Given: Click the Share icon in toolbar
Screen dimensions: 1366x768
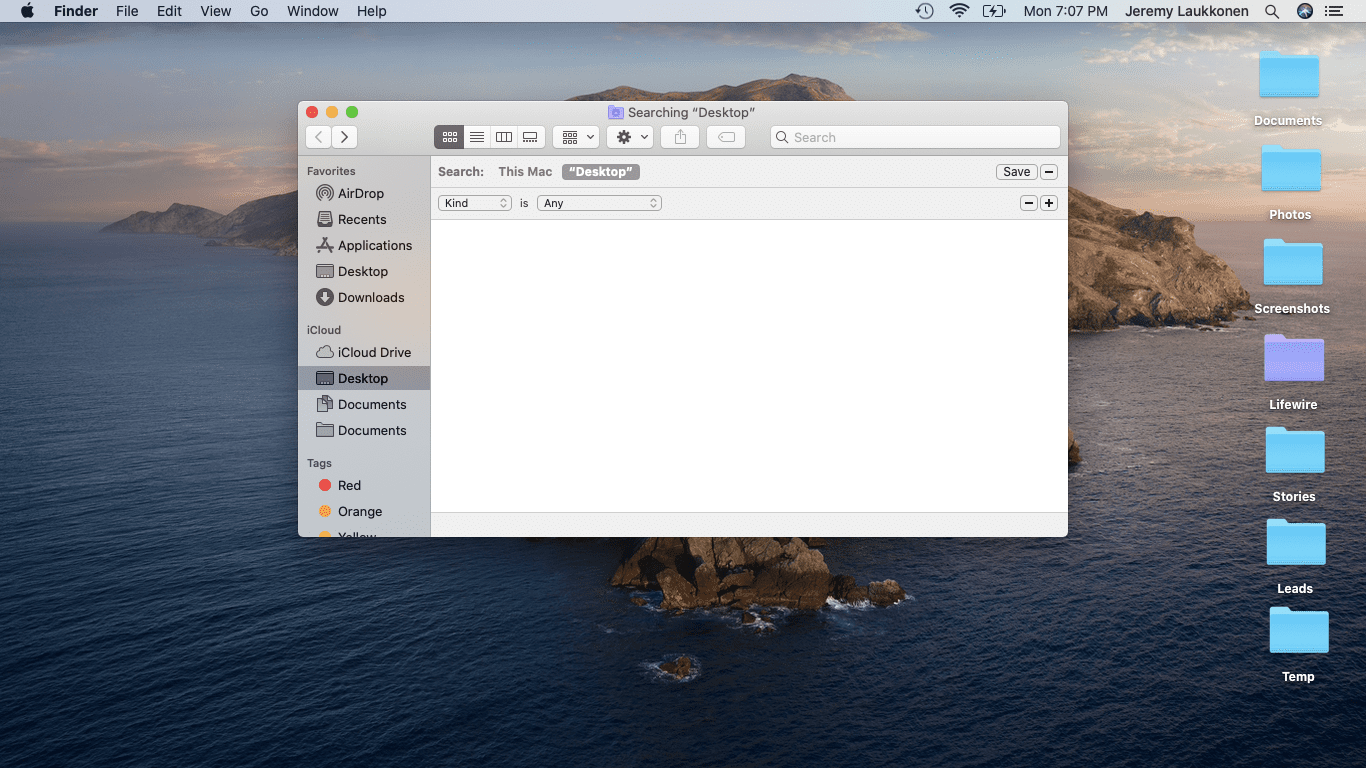Looking at the screenshot, I should pos(680,137).
